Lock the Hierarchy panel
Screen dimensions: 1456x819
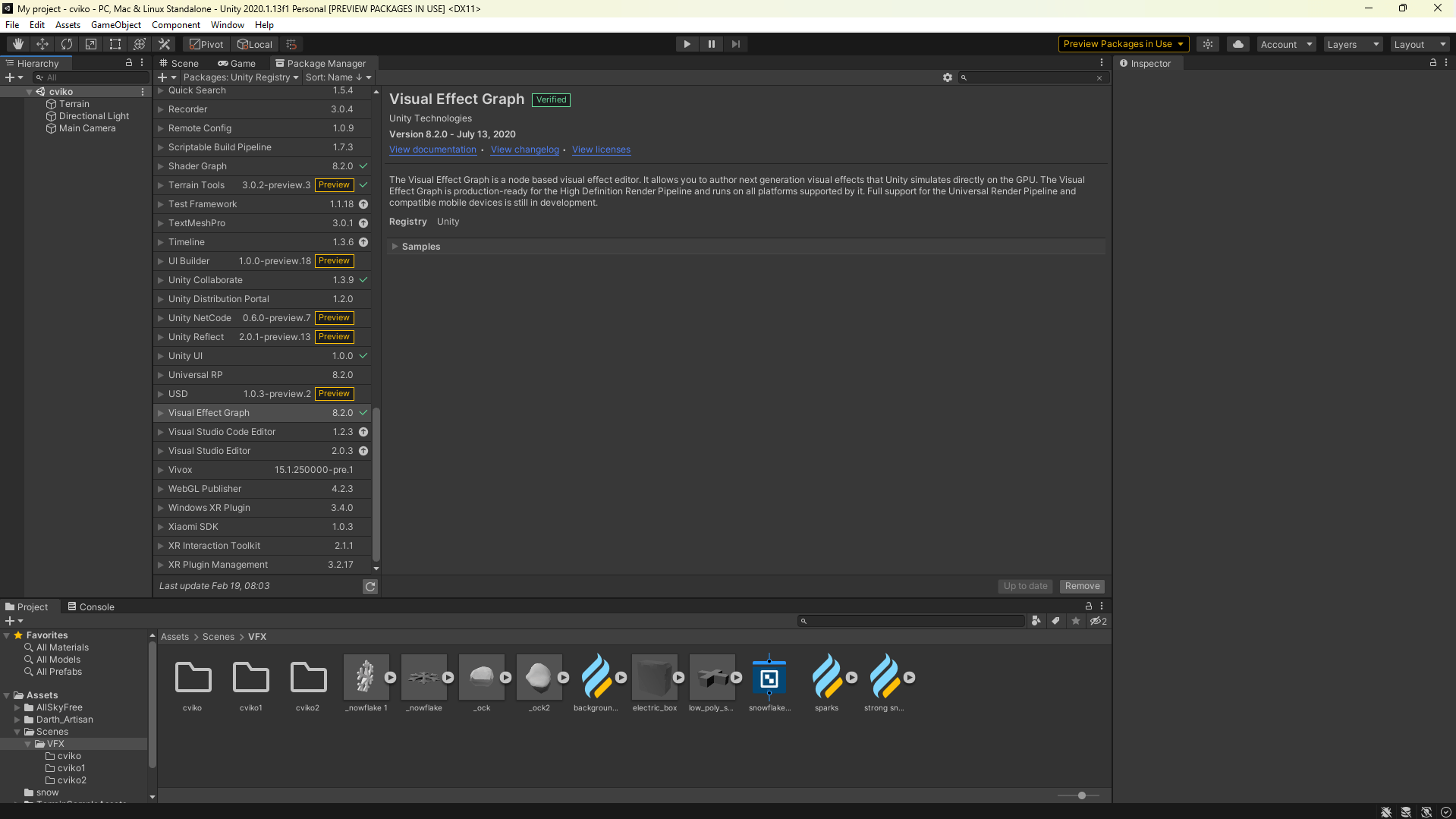coord(129,63)
